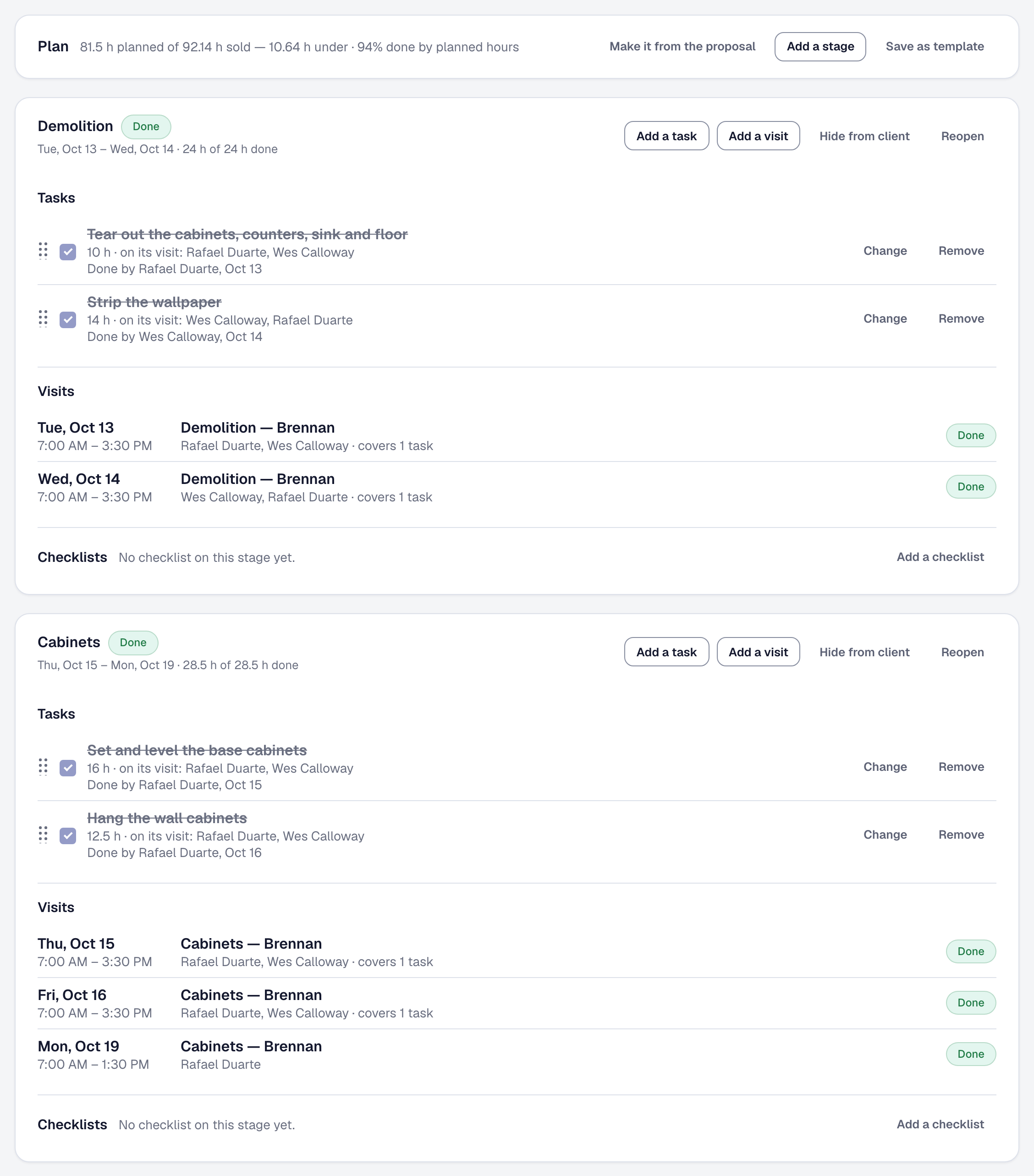
Task: Click Add a stage button
Action: 820,47
